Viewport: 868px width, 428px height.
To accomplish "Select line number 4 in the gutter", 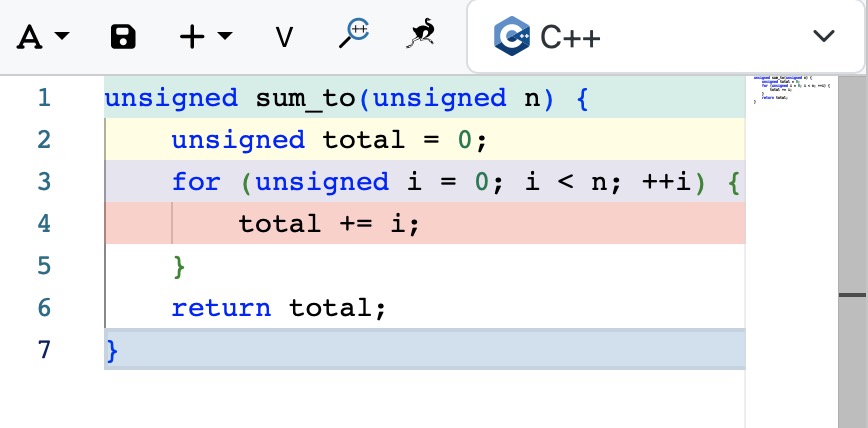I will [44, 224].
